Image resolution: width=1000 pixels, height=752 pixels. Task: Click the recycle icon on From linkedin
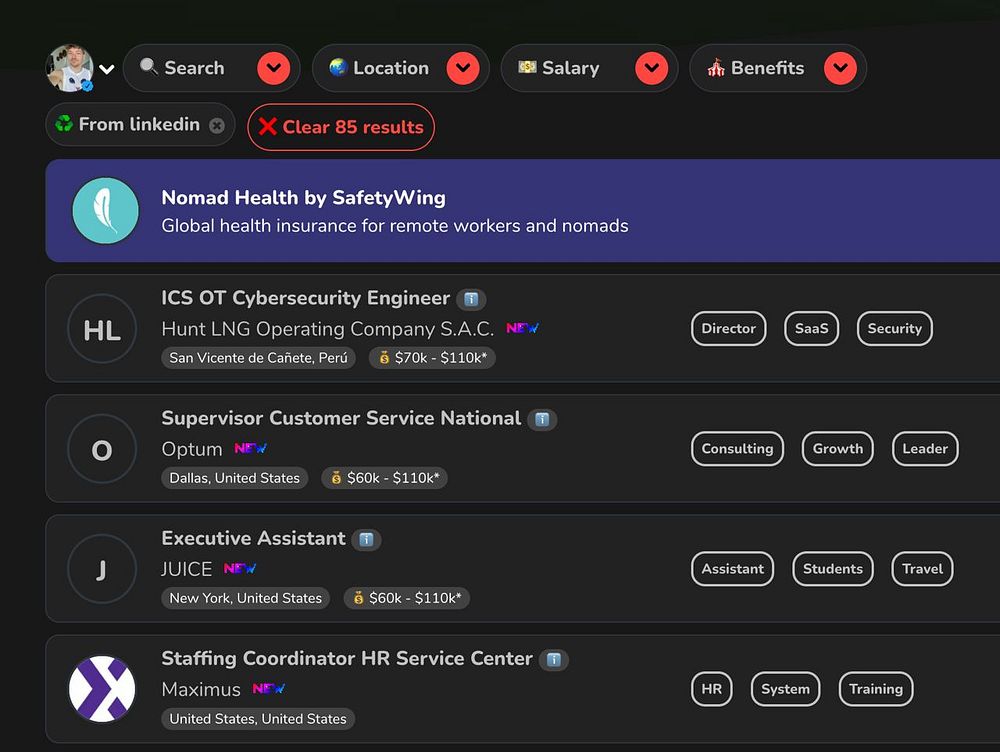64,124
